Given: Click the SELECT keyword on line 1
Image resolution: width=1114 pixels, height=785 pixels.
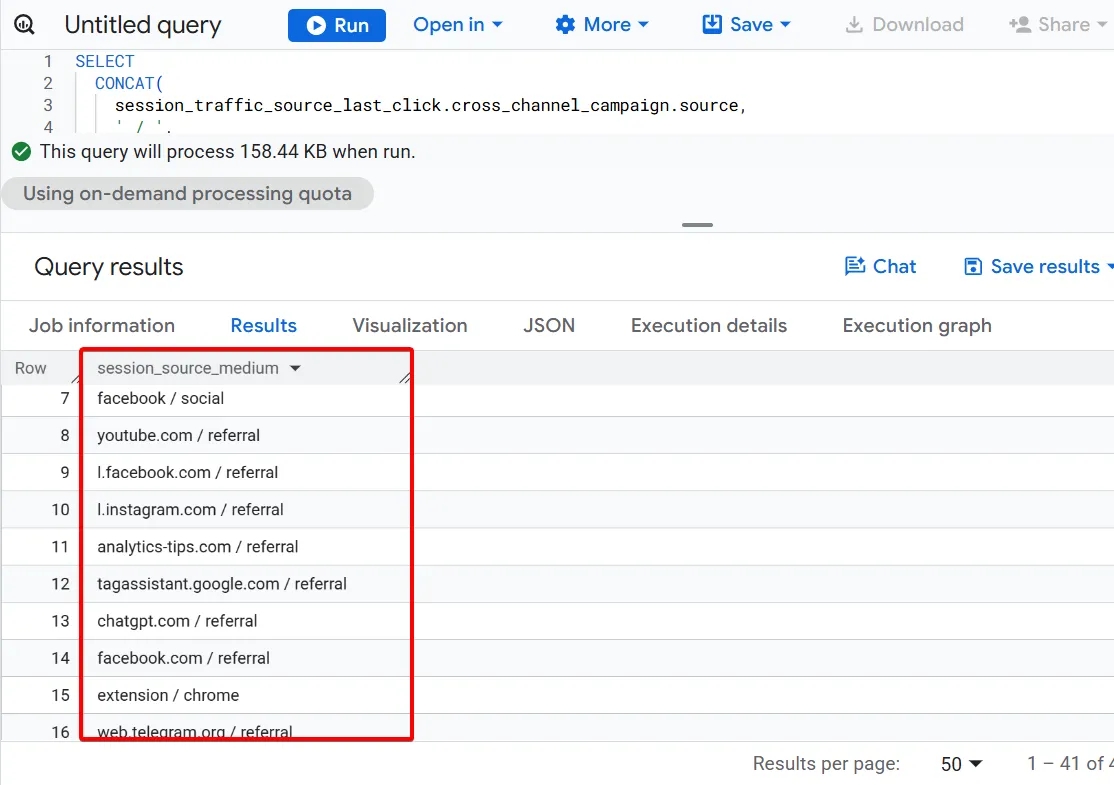Looking at the screenshot, I should click(104, 62).
